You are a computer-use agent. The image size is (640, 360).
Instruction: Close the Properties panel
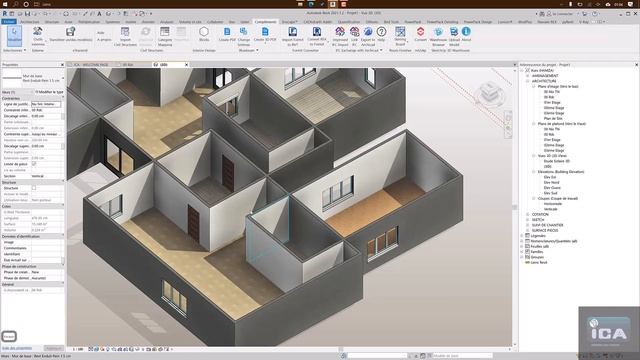point(62,64)
